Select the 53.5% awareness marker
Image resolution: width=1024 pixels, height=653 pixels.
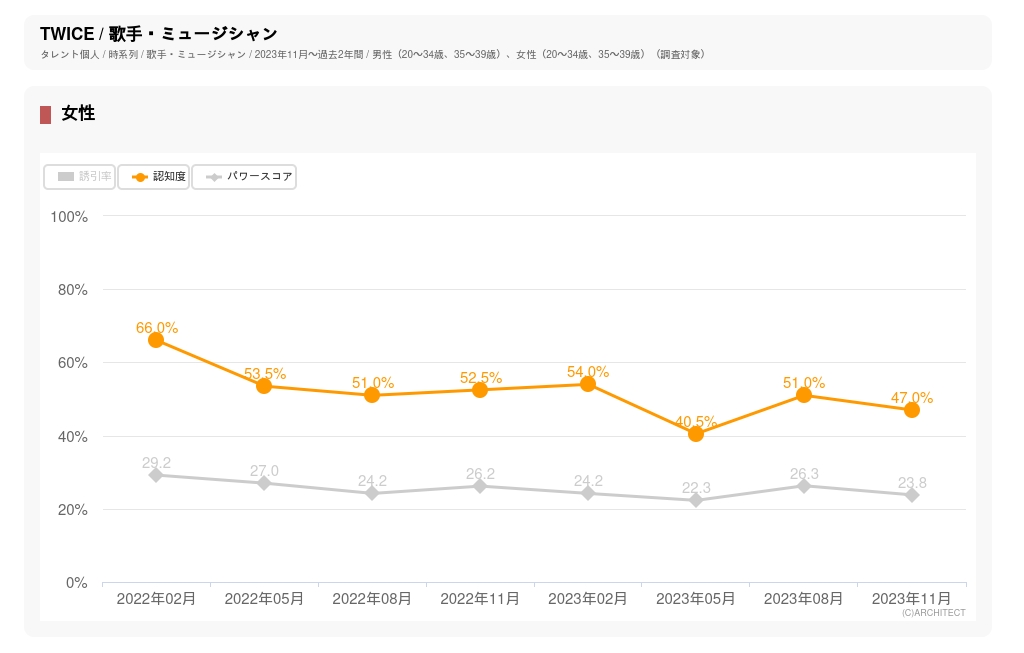click(x=264, y=386)
